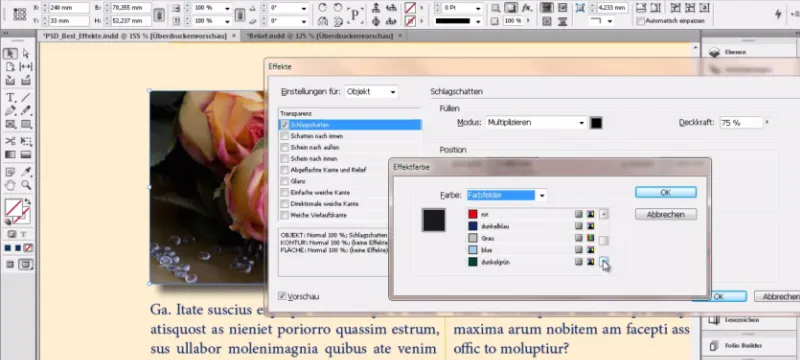
Task: Click the swap fill and stroke arrow
Action: coord(27,202)
